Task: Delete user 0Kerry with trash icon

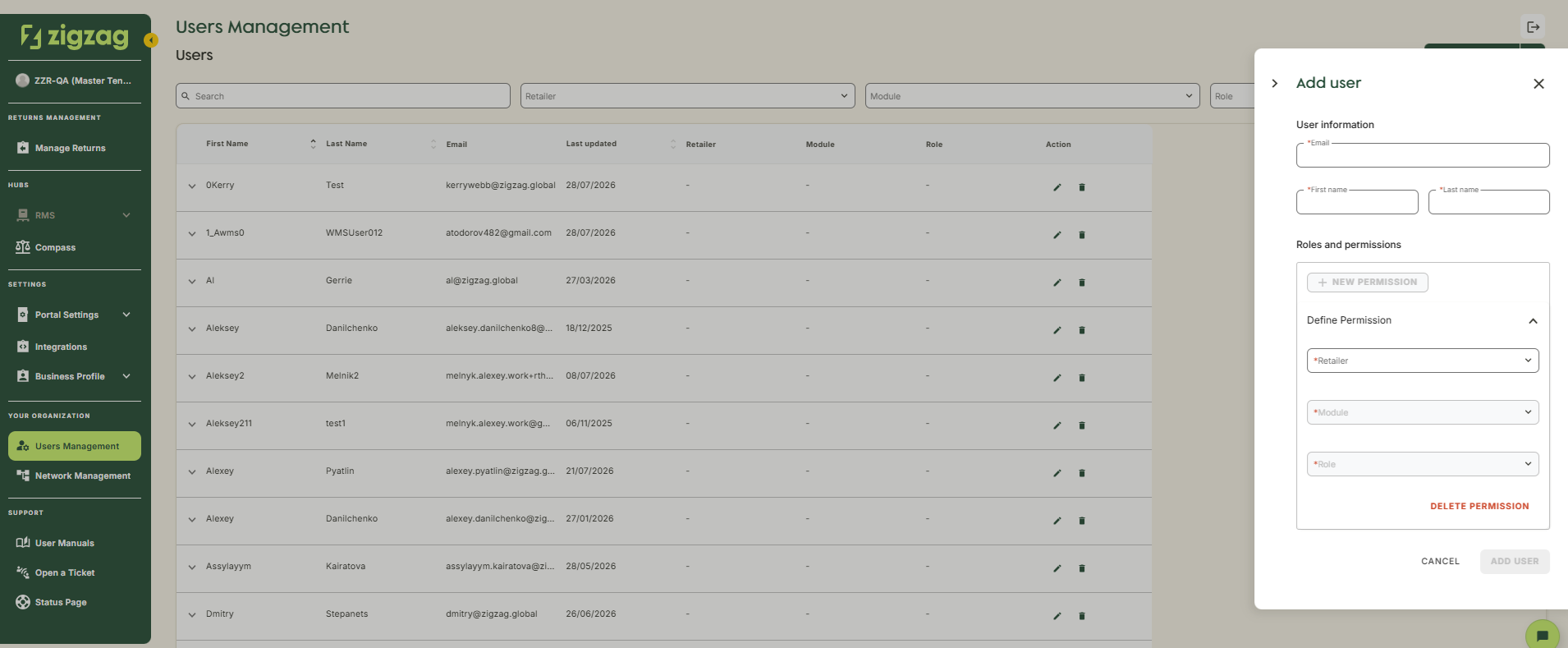Action: (x=1082, y=187)
